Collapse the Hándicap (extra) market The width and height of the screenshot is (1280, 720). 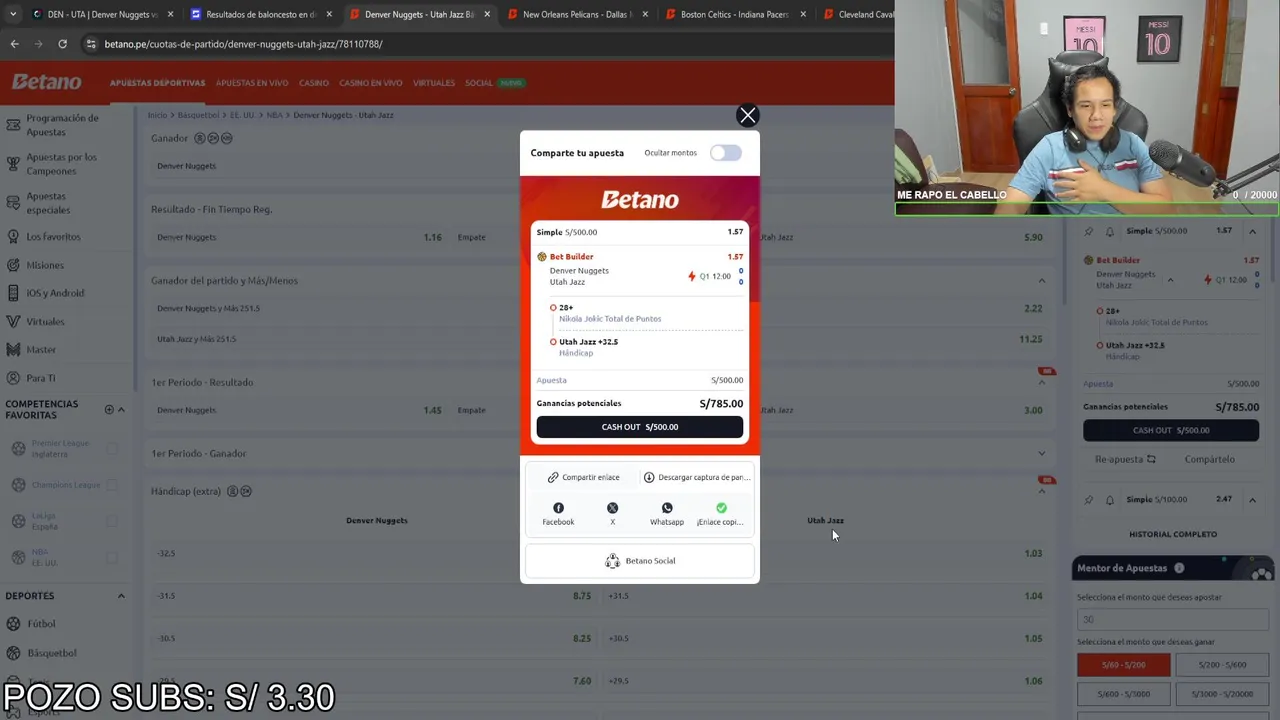pos(1041,492)
